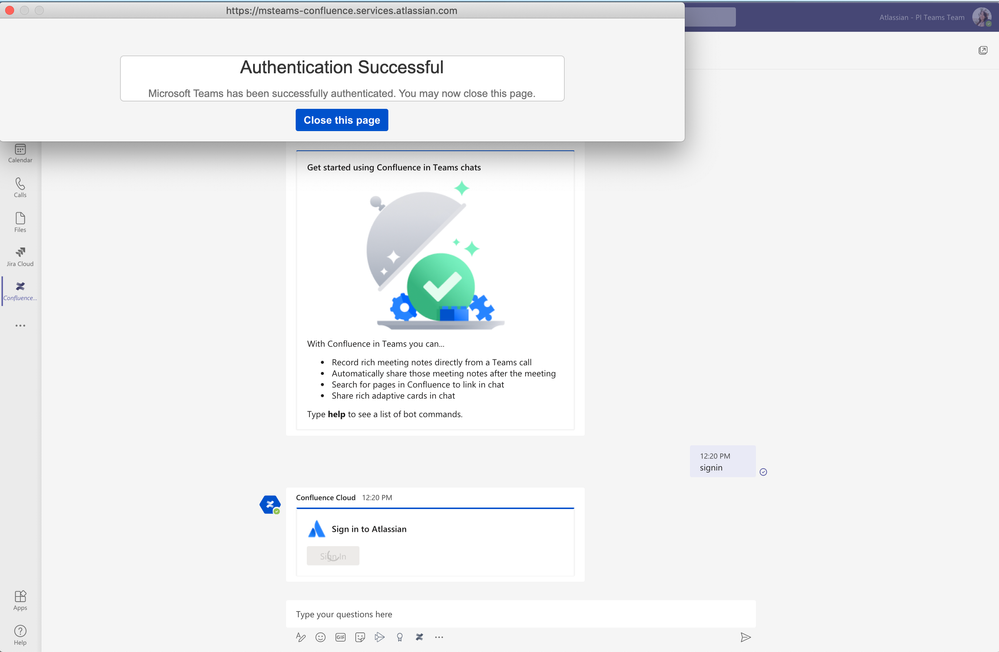999x652 pixels.
Task: Click the popup URL title bar text
Action: tap(341, 10)
